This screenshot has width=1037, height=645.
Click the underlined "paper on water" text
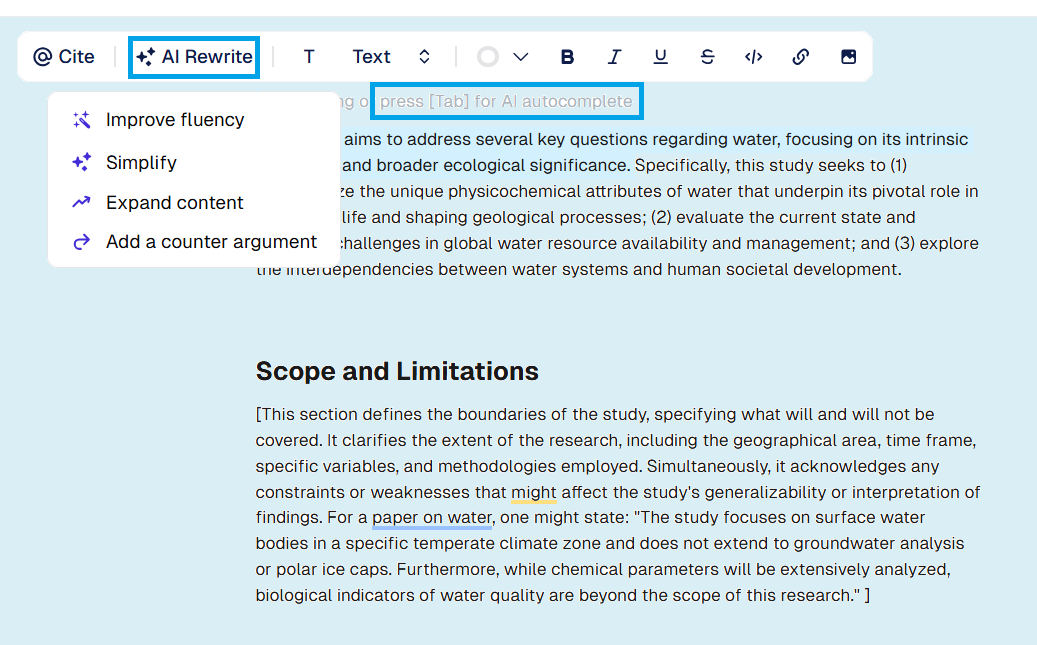[x=432, y=518]
